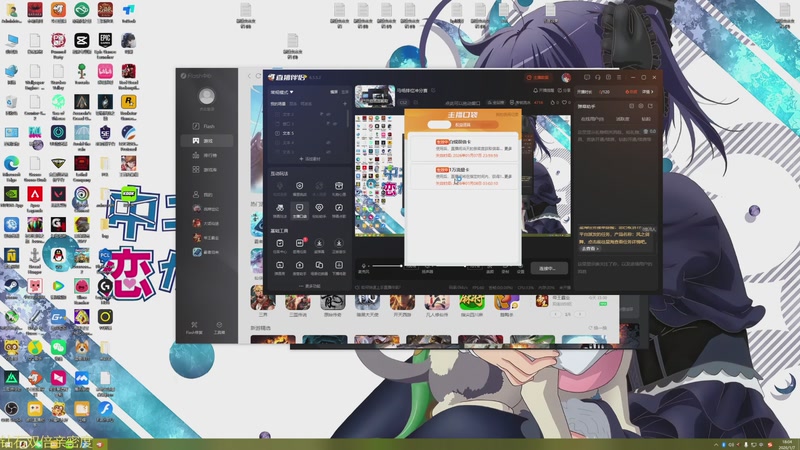Click the back arrow in the Flash window

click(249, 76)
